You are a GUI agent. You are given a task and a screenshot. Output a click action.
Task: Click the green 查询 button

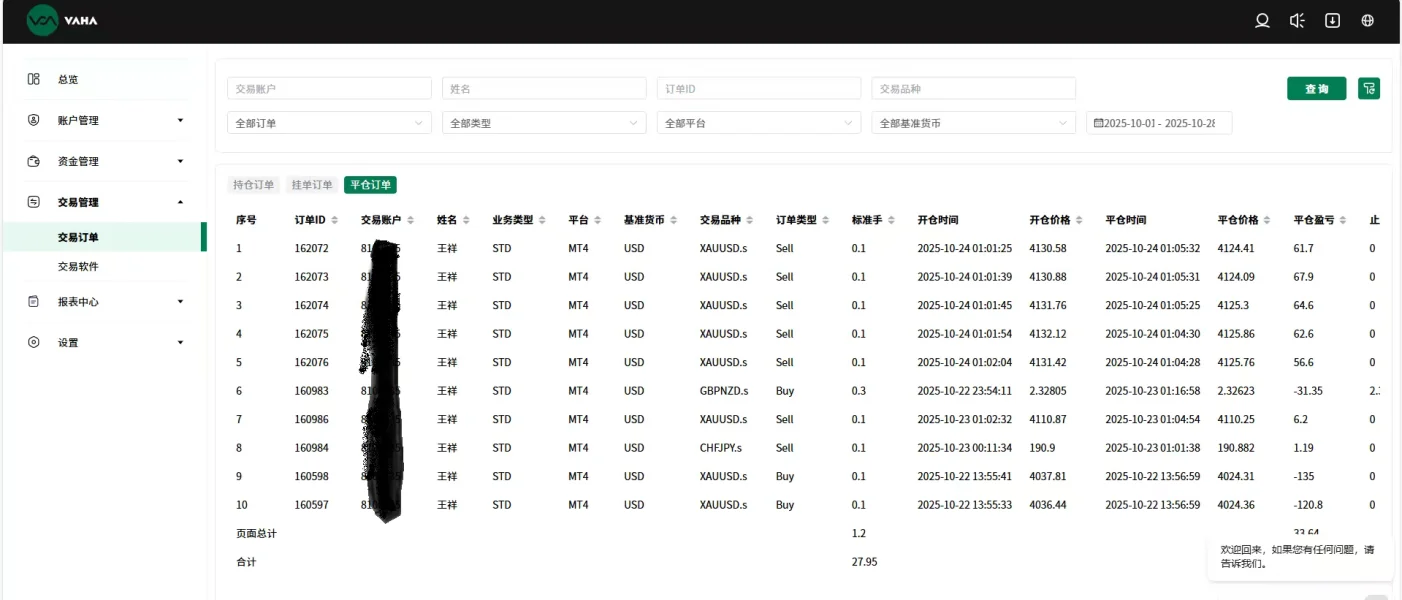click(1316, 89)
